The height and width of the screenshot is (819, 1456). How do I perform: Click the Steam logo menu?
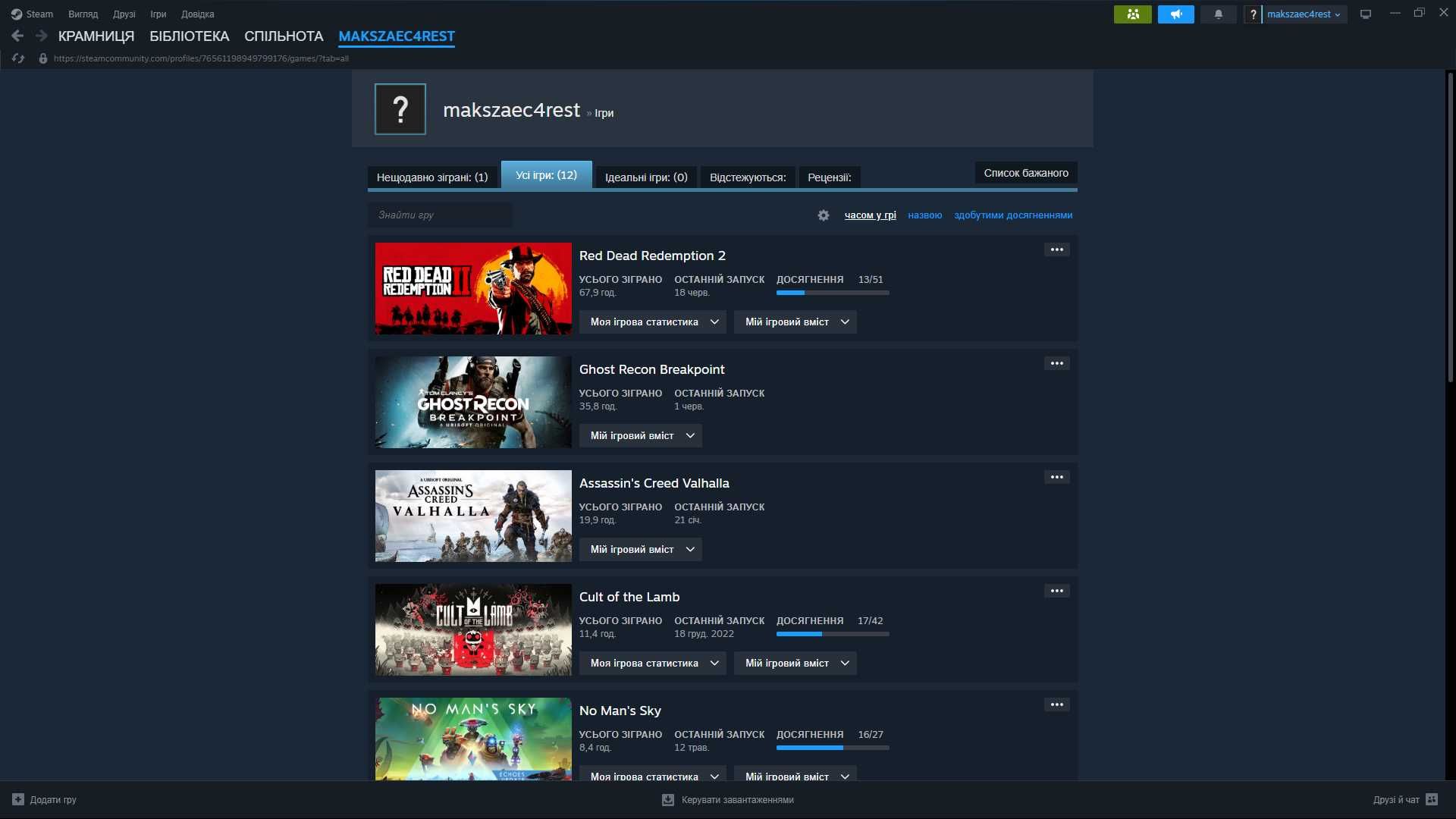tap(32, 14)
